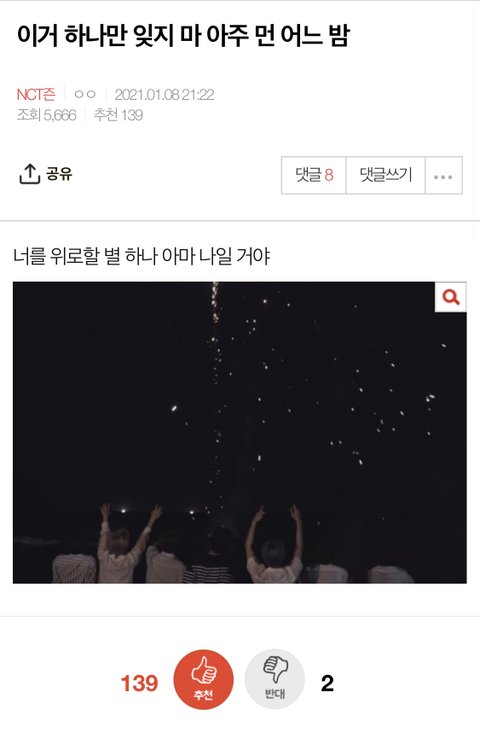Click the red 139 recommend count
Image resolution: width=480 pixels, height=733 pixels.
pyautogui.click(x=139, y=683)
